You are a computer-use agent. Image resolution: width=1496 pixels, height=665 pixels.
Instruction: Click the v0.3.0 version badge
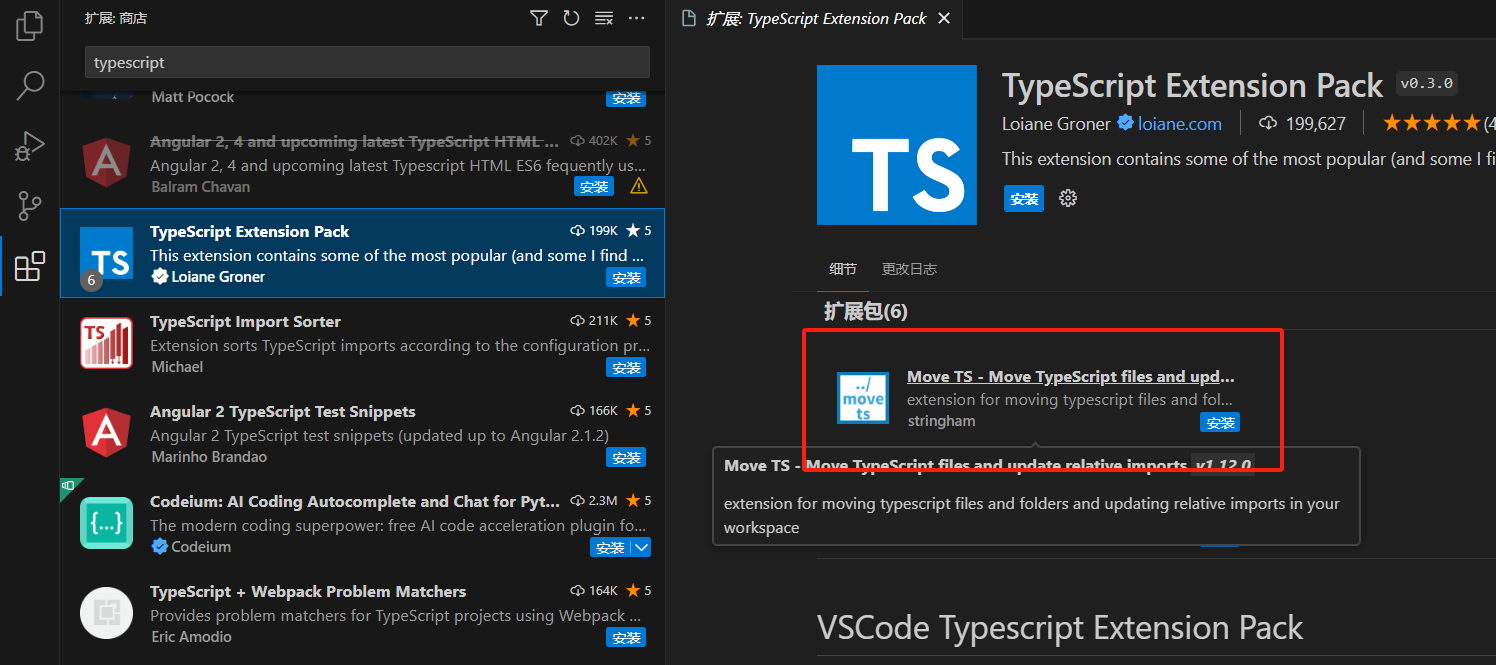[1427, 83]
